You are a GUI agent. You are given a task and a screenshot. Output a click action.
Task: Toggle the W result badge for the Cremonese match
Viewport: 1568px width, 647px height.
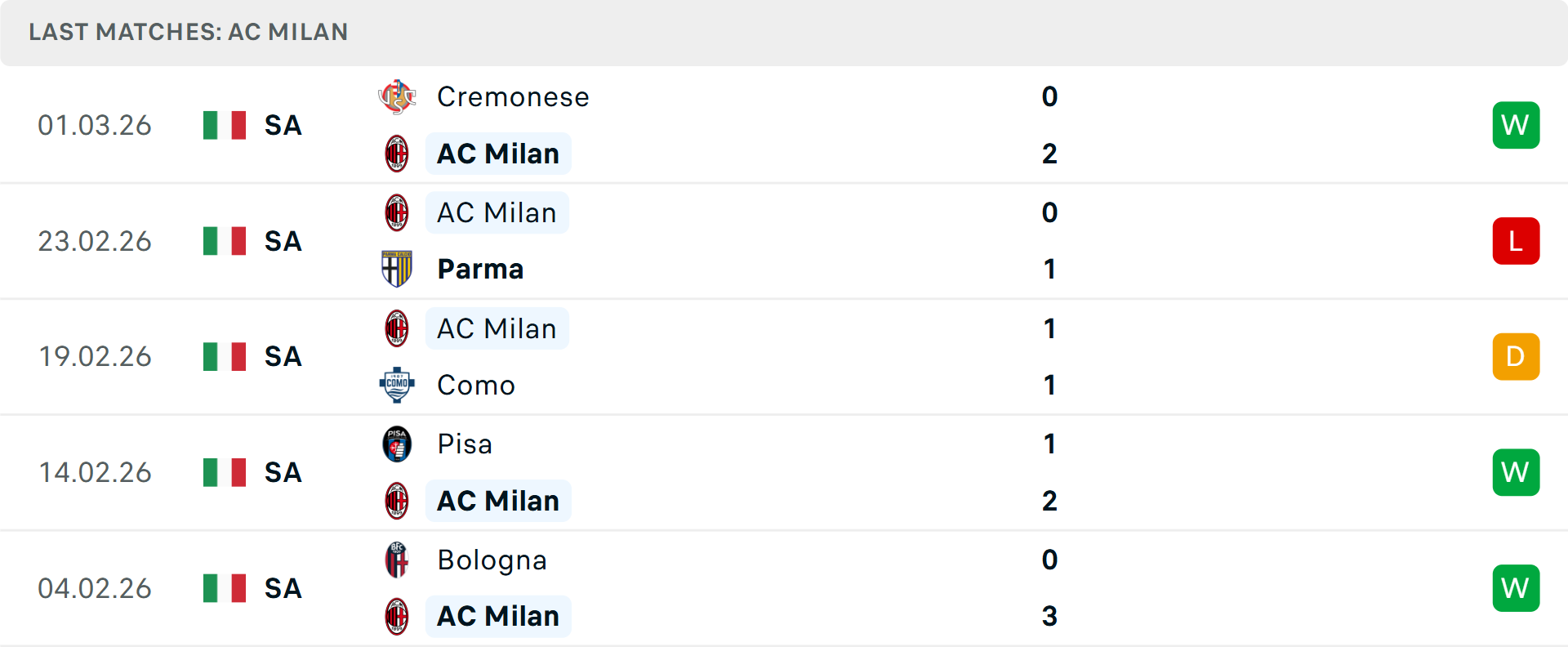[1516, 125]
